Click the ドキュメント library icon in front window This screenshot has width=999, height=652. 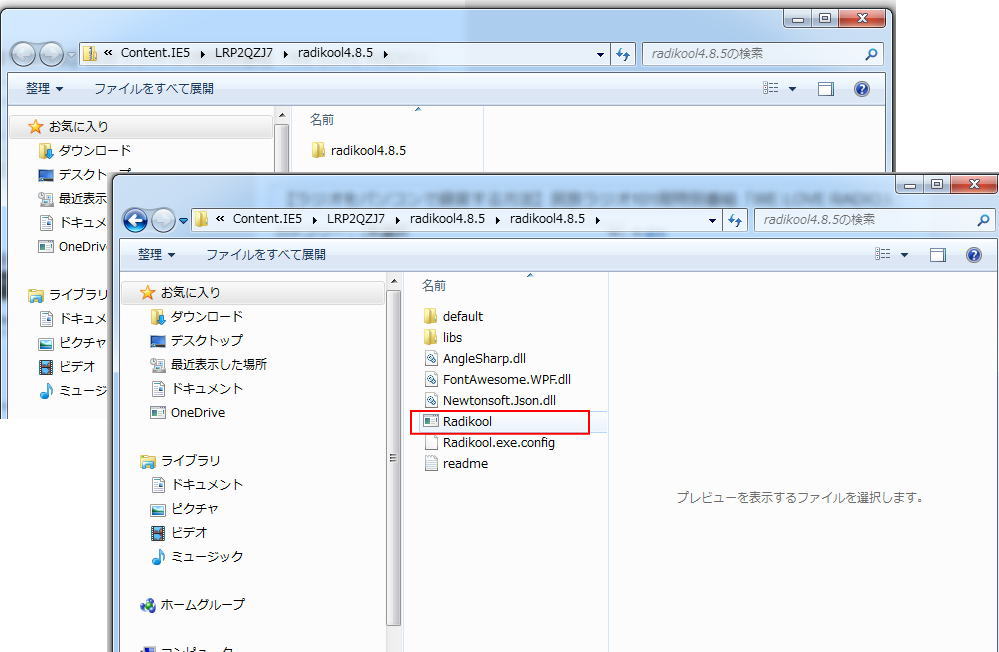click(x=158, y=485)
